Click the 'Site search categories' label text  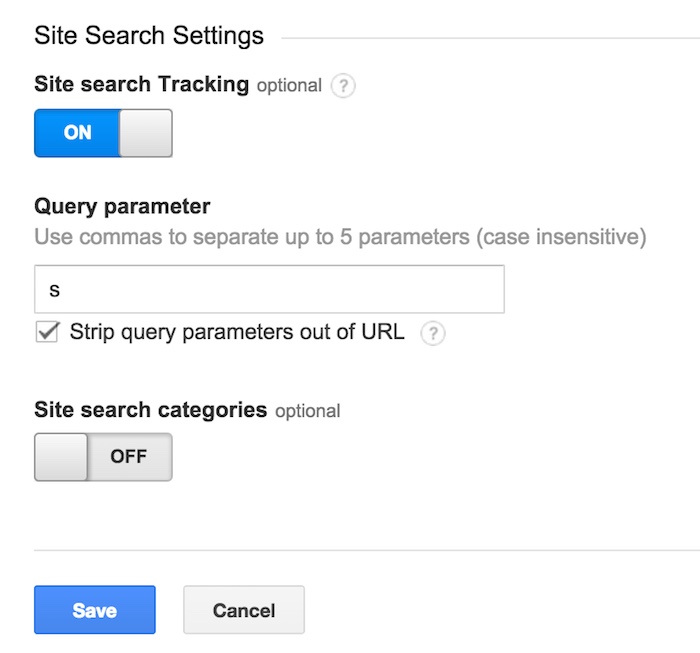click(150, 410)
